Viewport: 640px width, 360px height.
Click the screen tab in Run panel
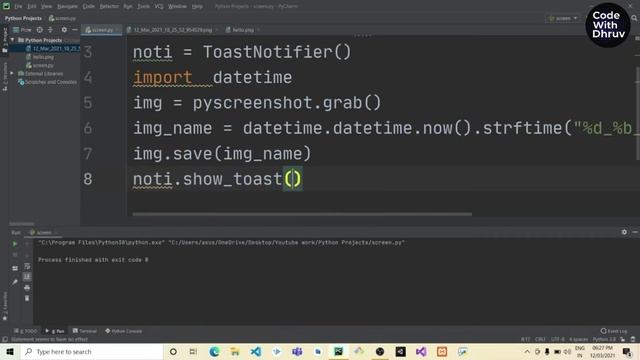[43, 233]
